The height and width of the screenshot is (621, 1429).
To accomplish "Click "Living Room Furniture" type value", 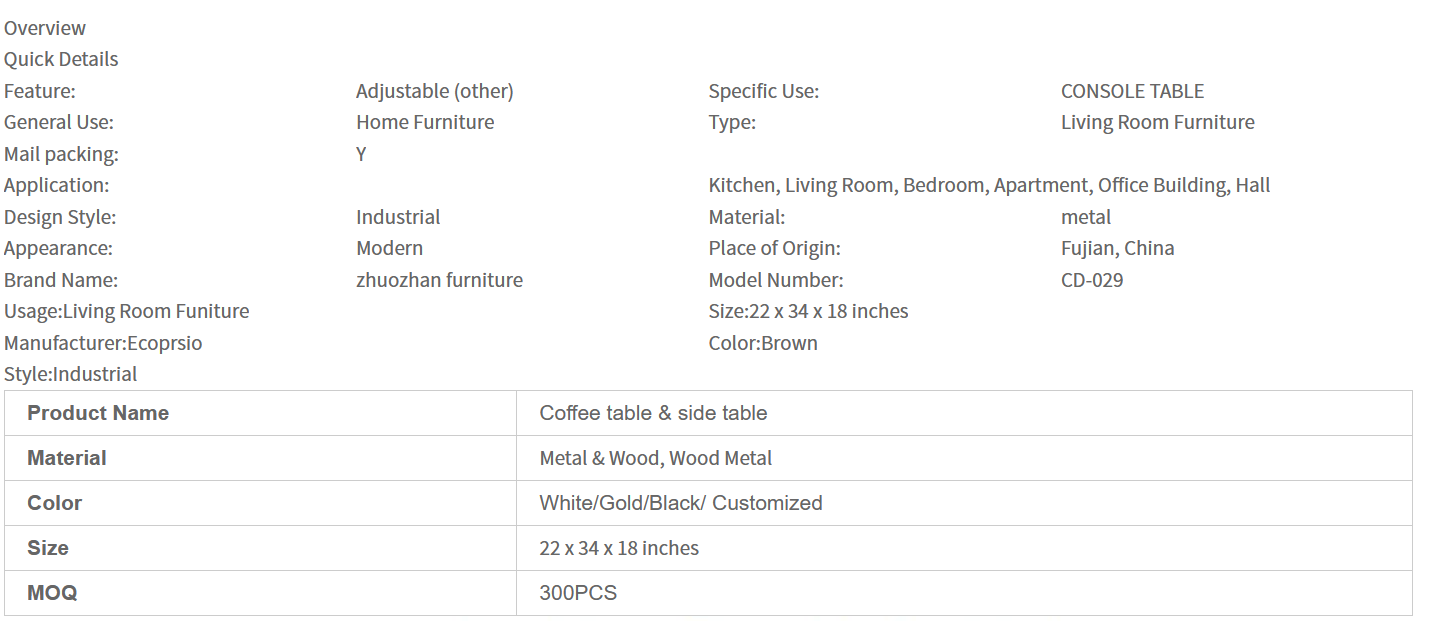I will click(1157, 122).
